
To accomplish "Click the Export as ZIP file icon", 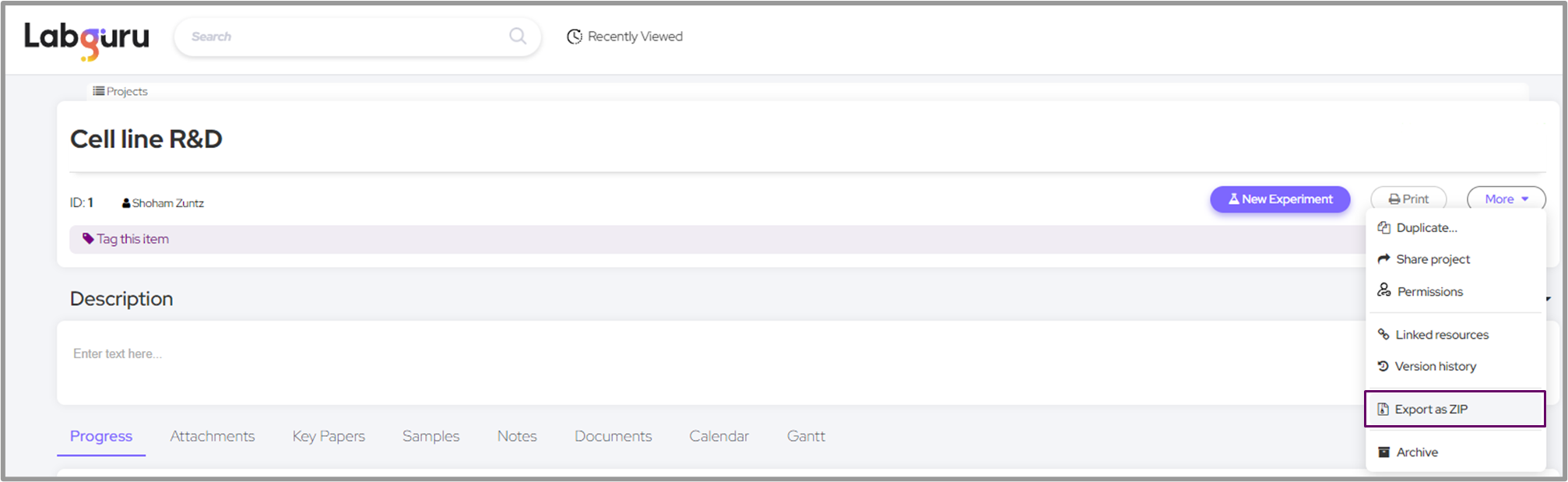I will [1383, 409].
